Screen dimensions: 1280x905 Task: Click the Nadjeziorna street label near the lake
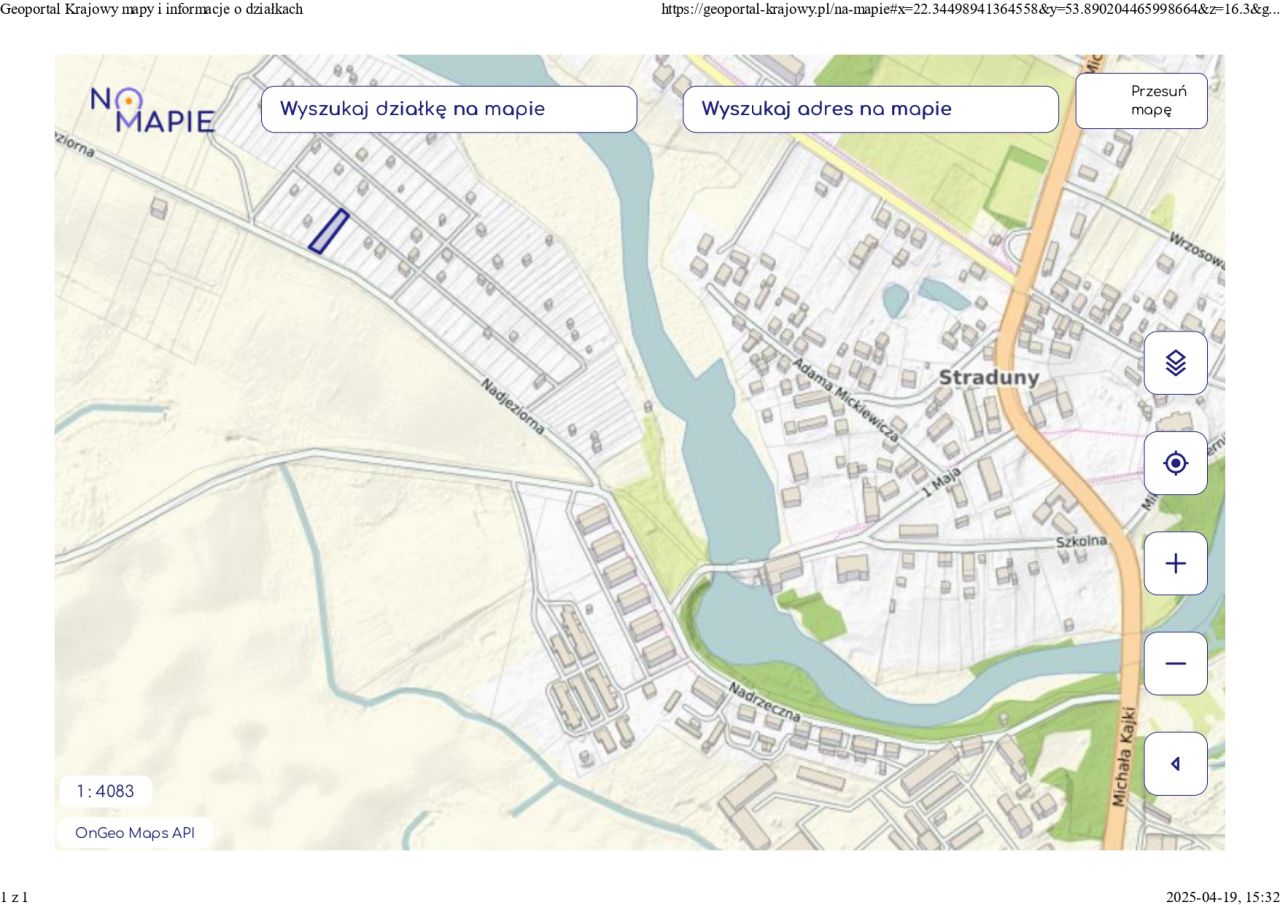[x=513, y=406]
